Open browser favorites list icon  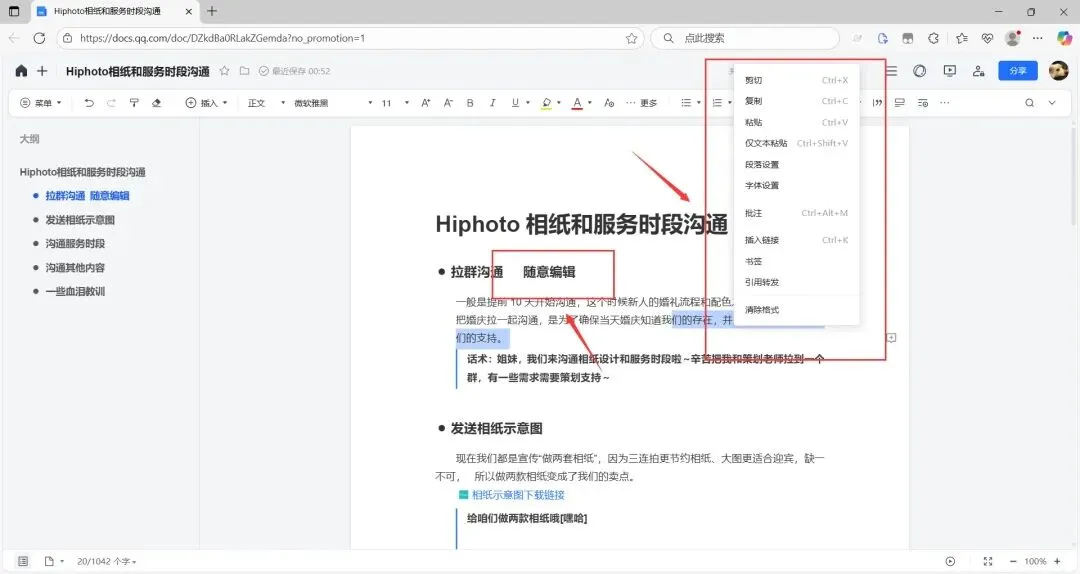[x=962, y=39]
